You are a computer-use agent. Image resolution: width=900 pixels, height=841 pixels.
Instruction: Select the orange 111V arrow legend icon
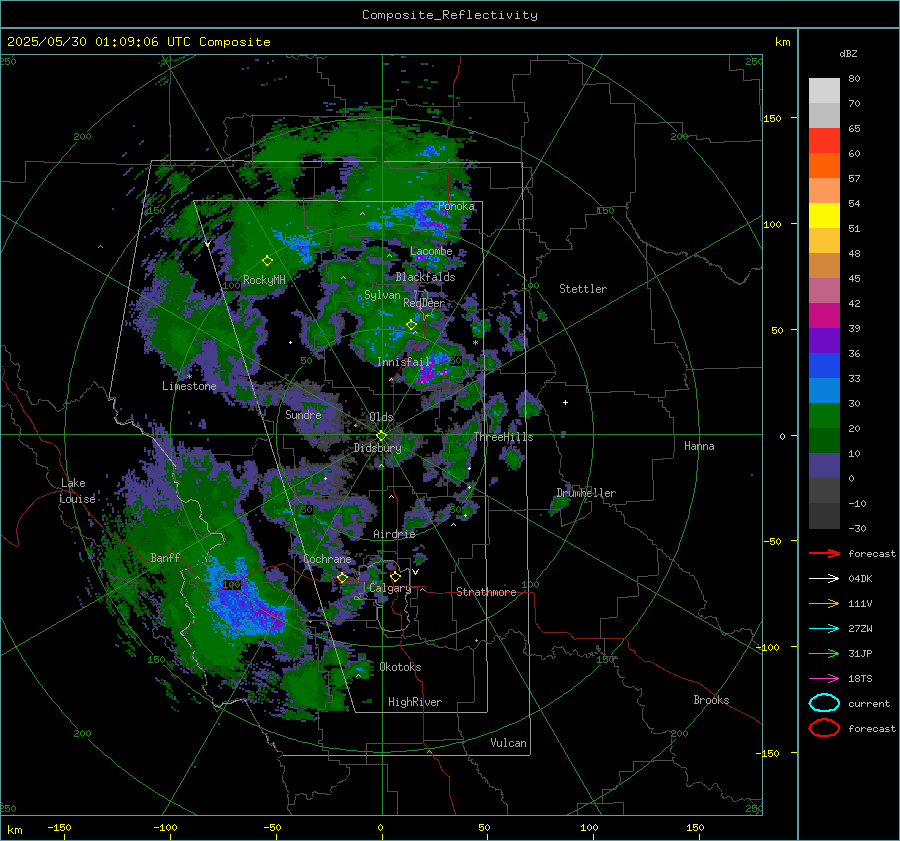824,603
